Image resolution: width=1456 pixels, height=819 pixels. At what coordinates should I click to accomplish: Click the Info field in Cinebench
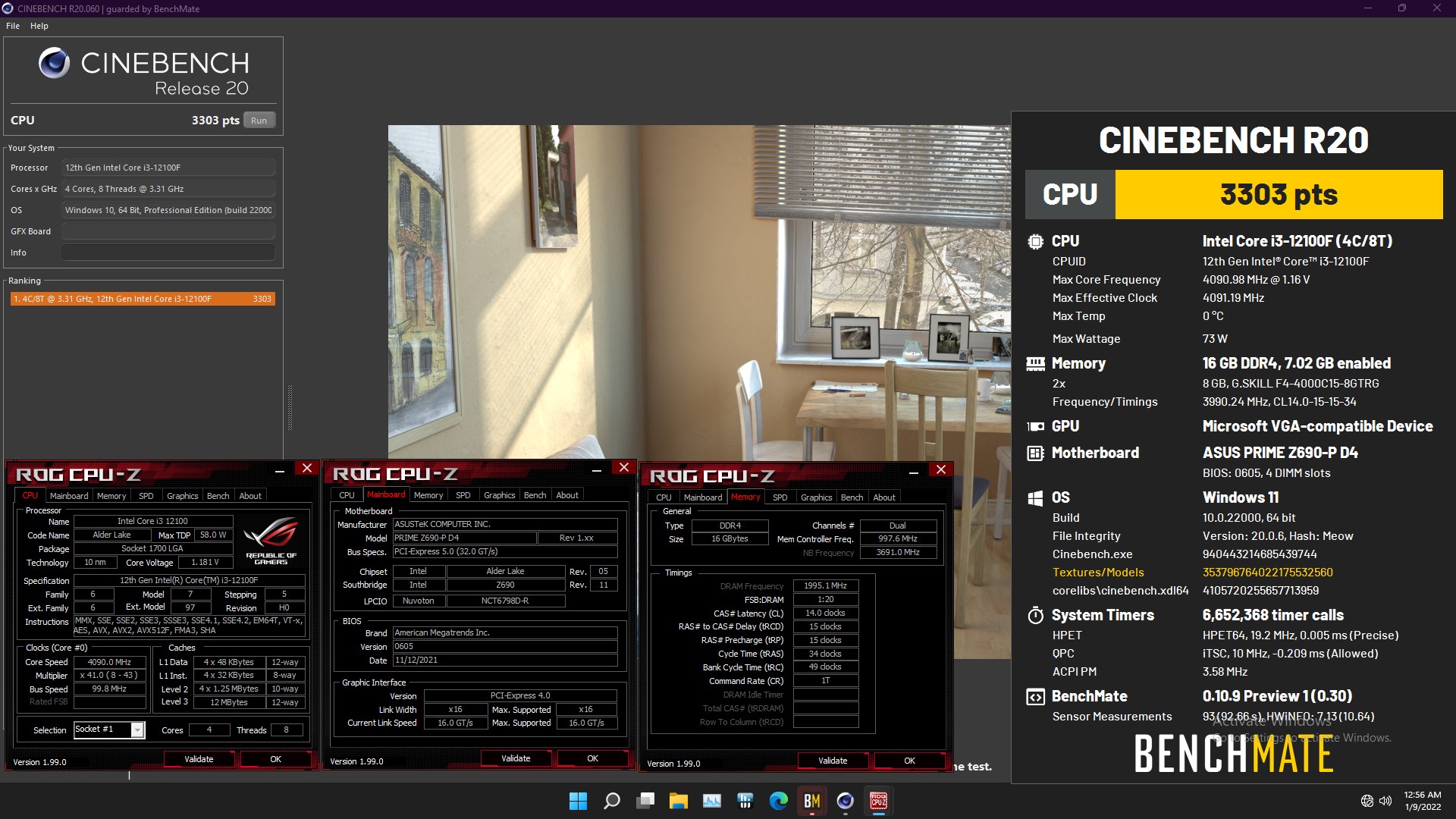[168, 253]
